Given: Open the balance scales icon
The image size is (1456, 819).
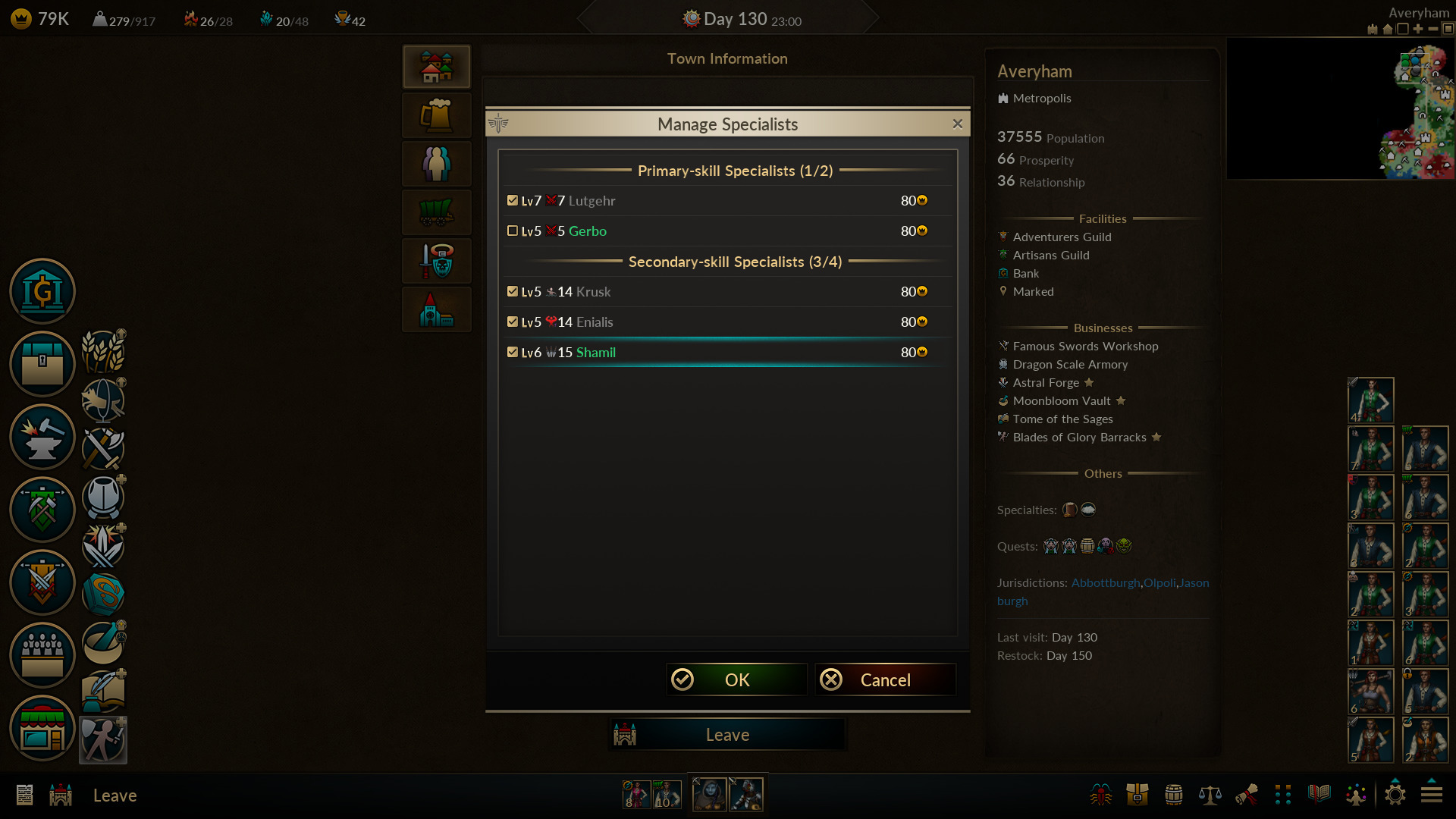Looking at the screenshot, I should (x=1210, y=794).
